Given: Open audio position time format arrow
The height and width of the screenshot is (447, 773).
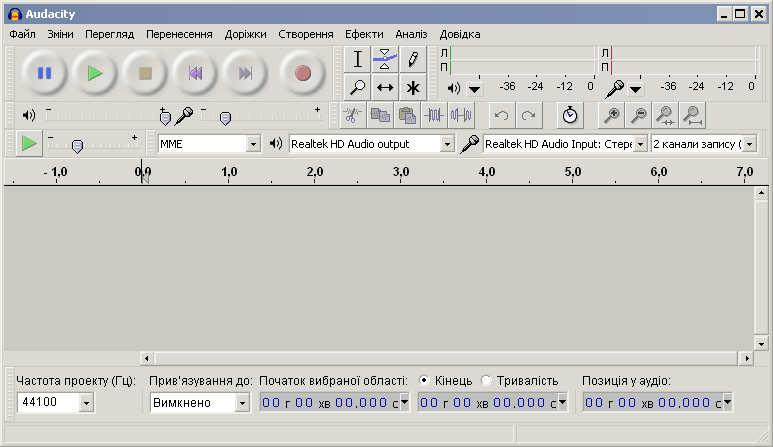Looking at the screenshot, I should pos(727,402).
